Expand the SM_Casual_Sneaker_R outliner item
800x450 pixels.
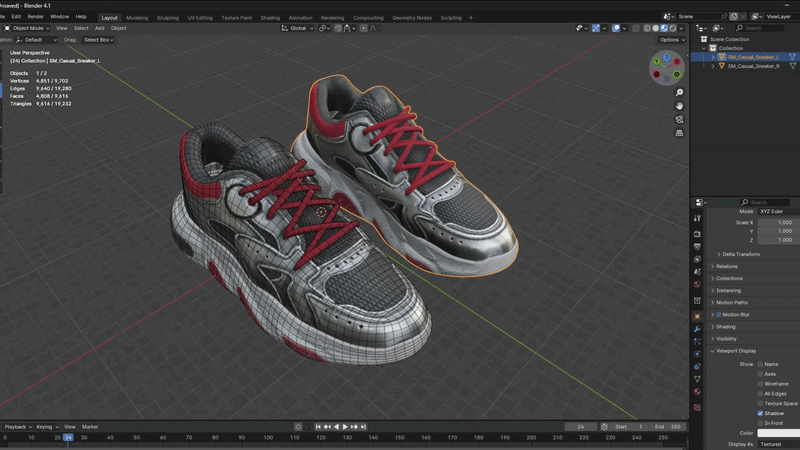coord(713,66)
